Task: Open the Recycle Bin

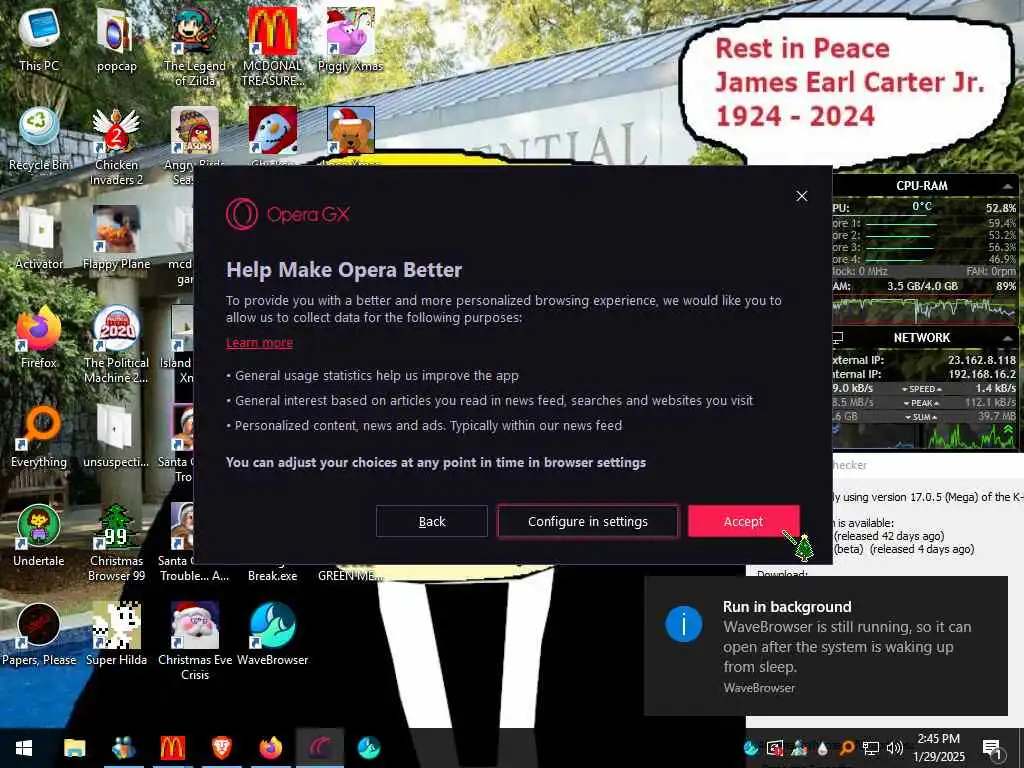Action: click(x=39, y=139)
